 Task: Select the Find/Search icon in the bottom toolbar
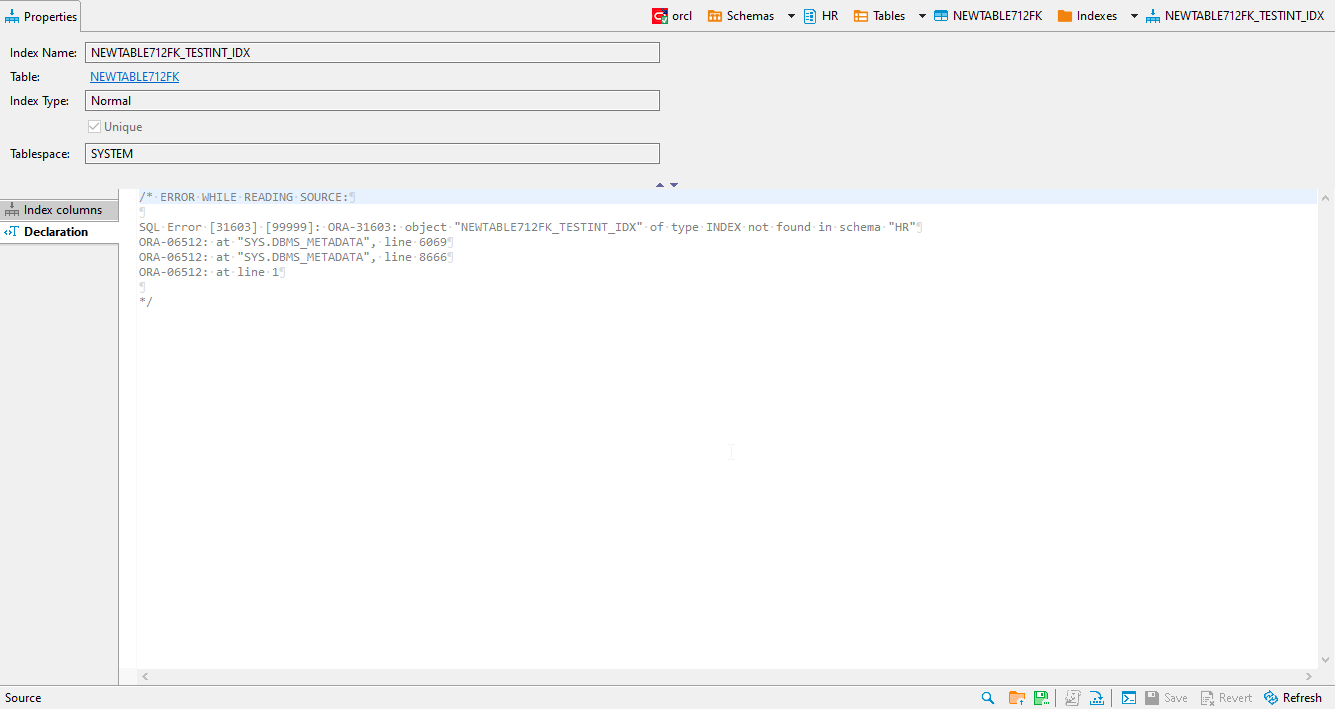pyautogui.click(x=987, y=697)
